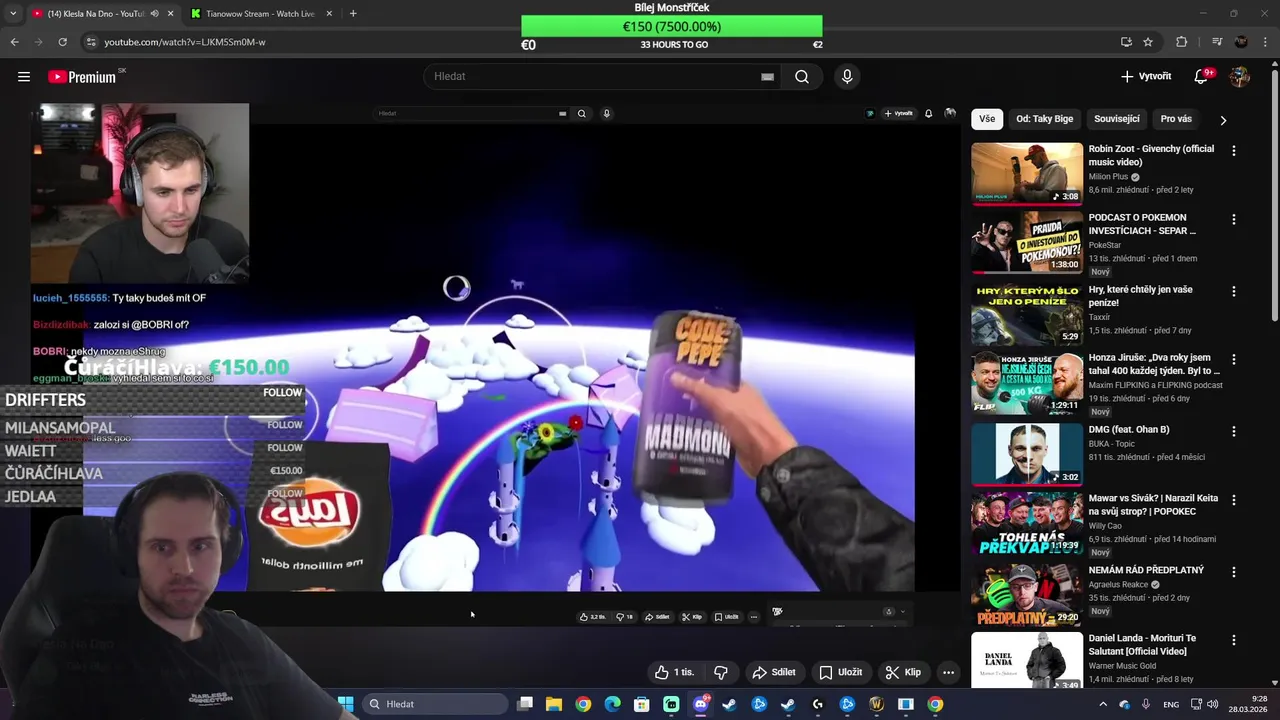Open title Honza Jiruše Dva roky jsem tahal
1280x720 pixels.
tap(1154, 364)
